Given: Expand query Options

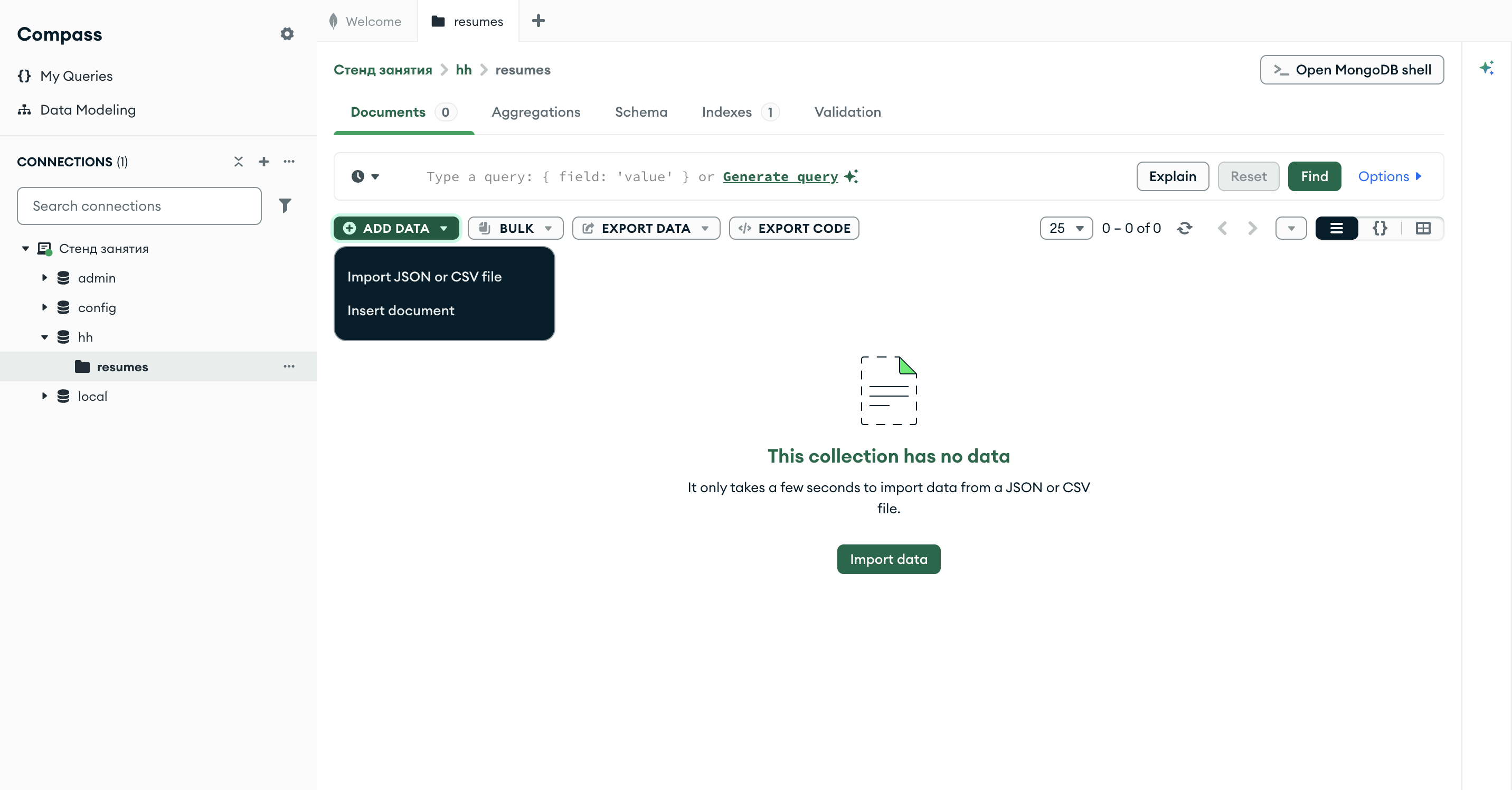Looking at the screenshot, I should tap(1390, 176).
